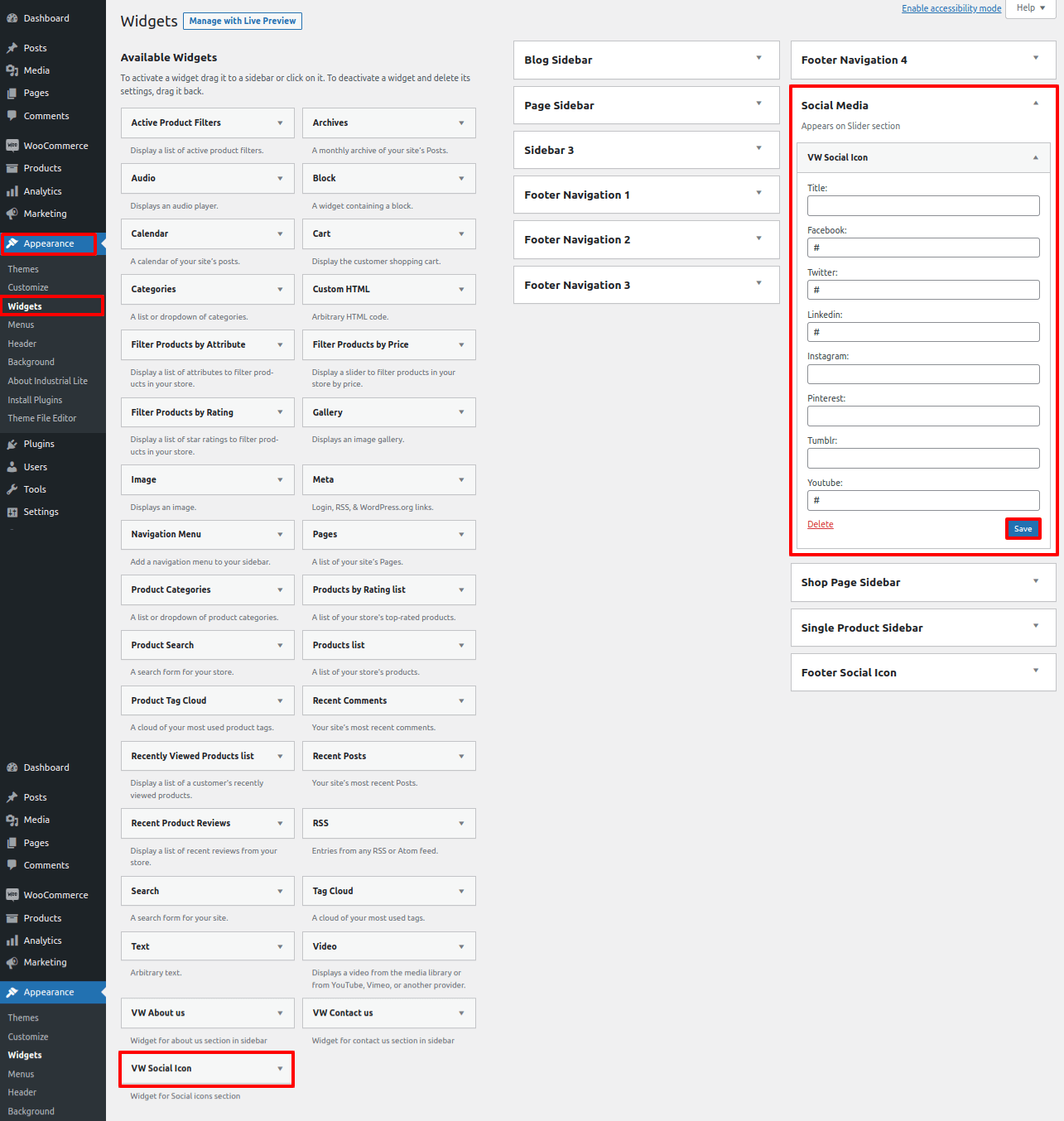
Task: Collapse the Social Media widget area
Action: (1036, 103)
